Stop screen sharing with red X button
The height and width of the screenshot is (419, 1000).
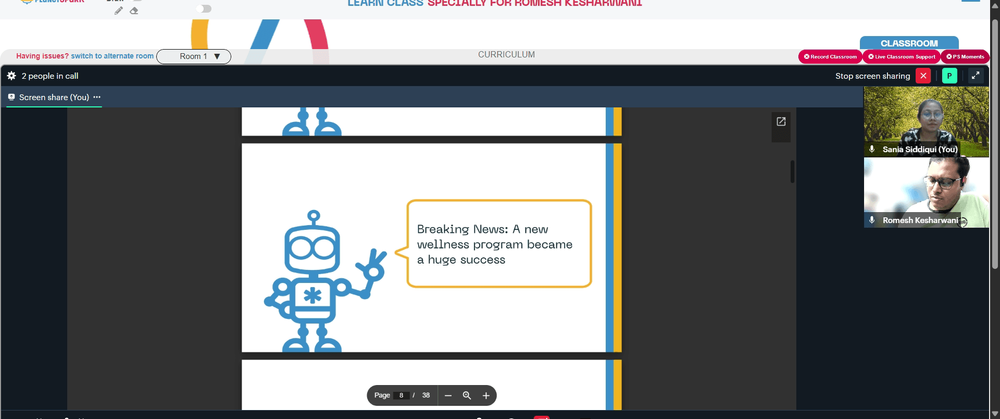[923, 76]
